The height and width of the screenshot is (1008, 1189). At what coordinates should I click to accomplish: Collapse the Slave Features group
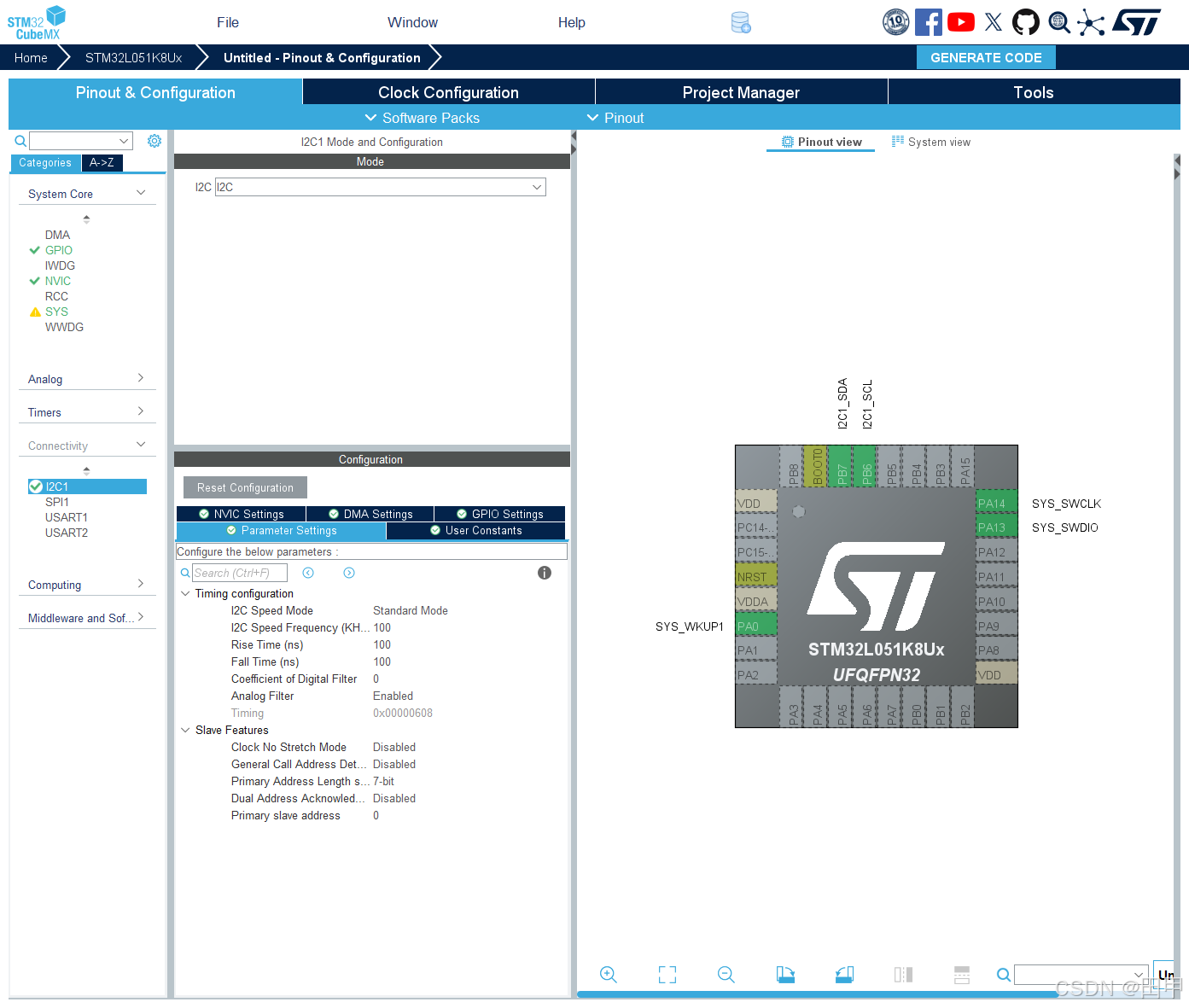[185, 730]
